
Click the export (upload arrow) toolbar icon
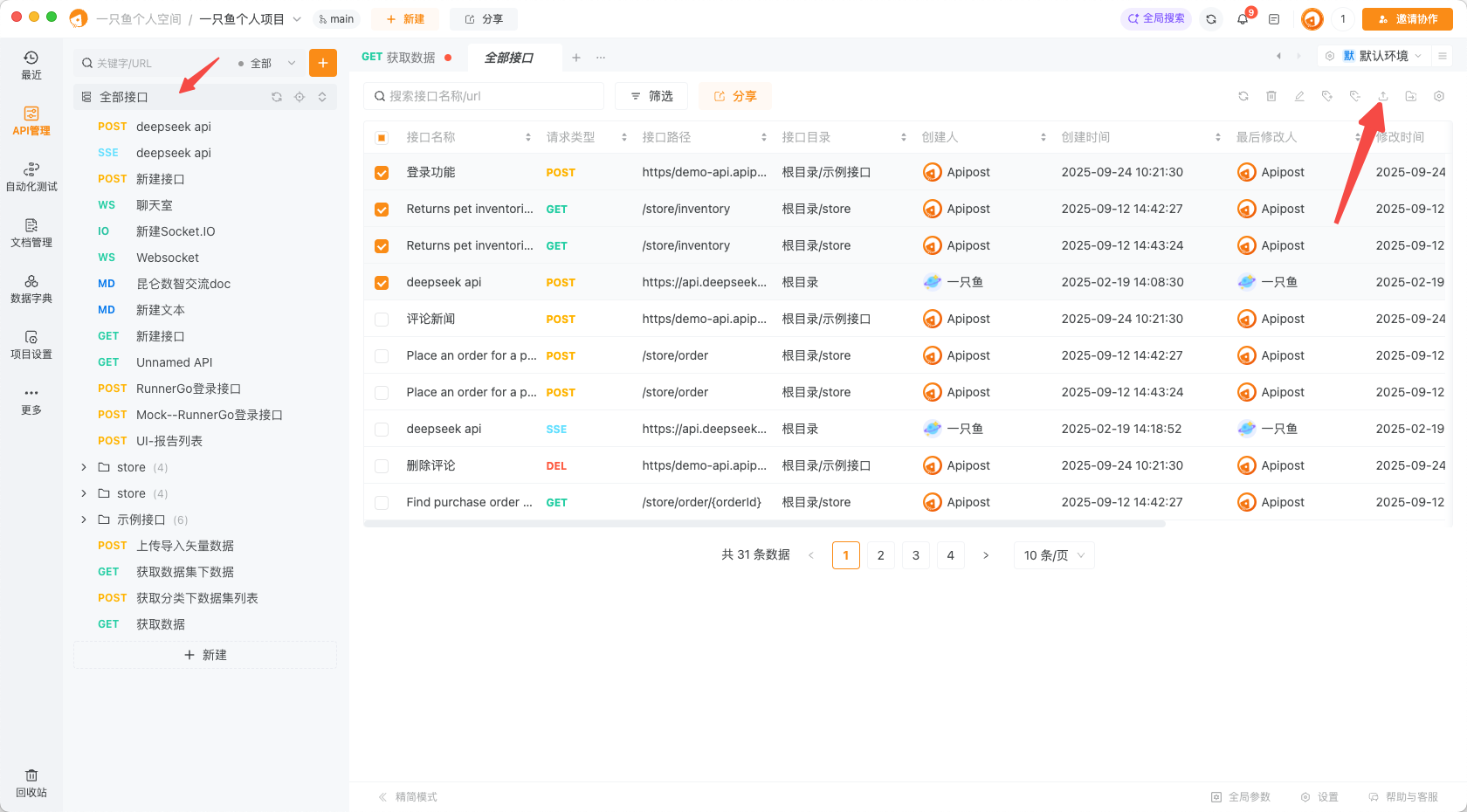click(1383, 96)
